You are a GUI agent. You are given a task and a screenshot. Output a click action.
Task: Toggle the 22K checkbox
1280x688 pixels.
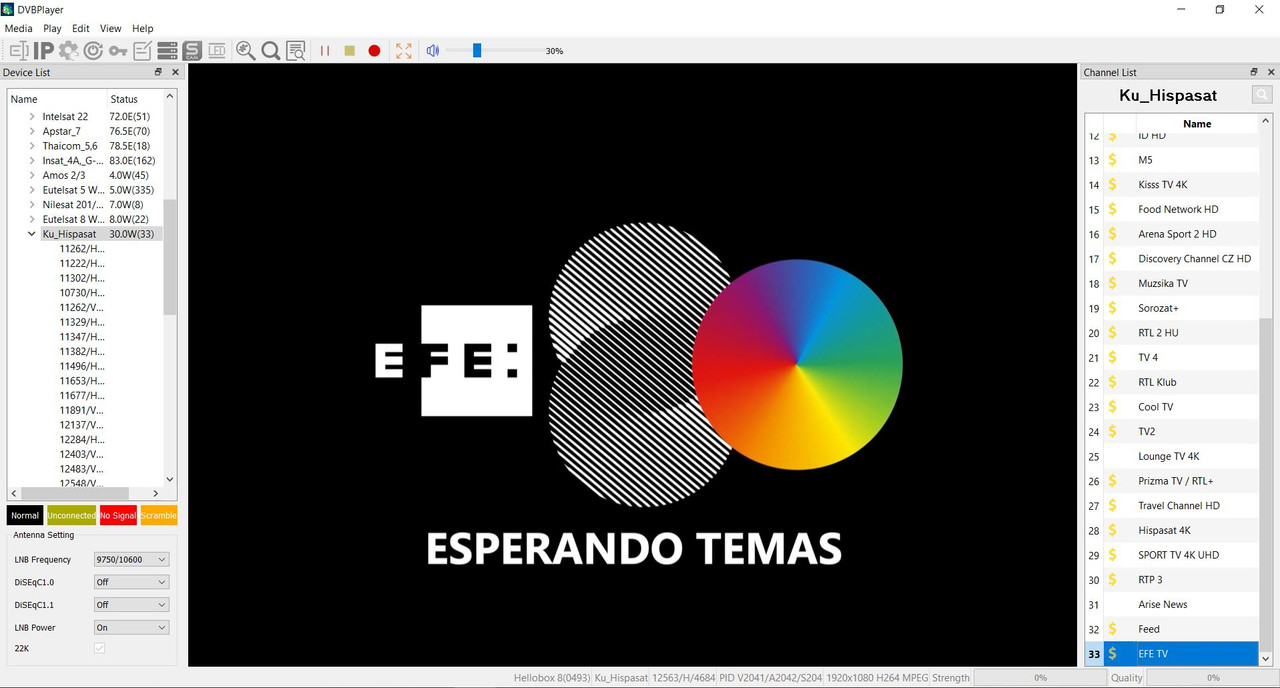99,649
